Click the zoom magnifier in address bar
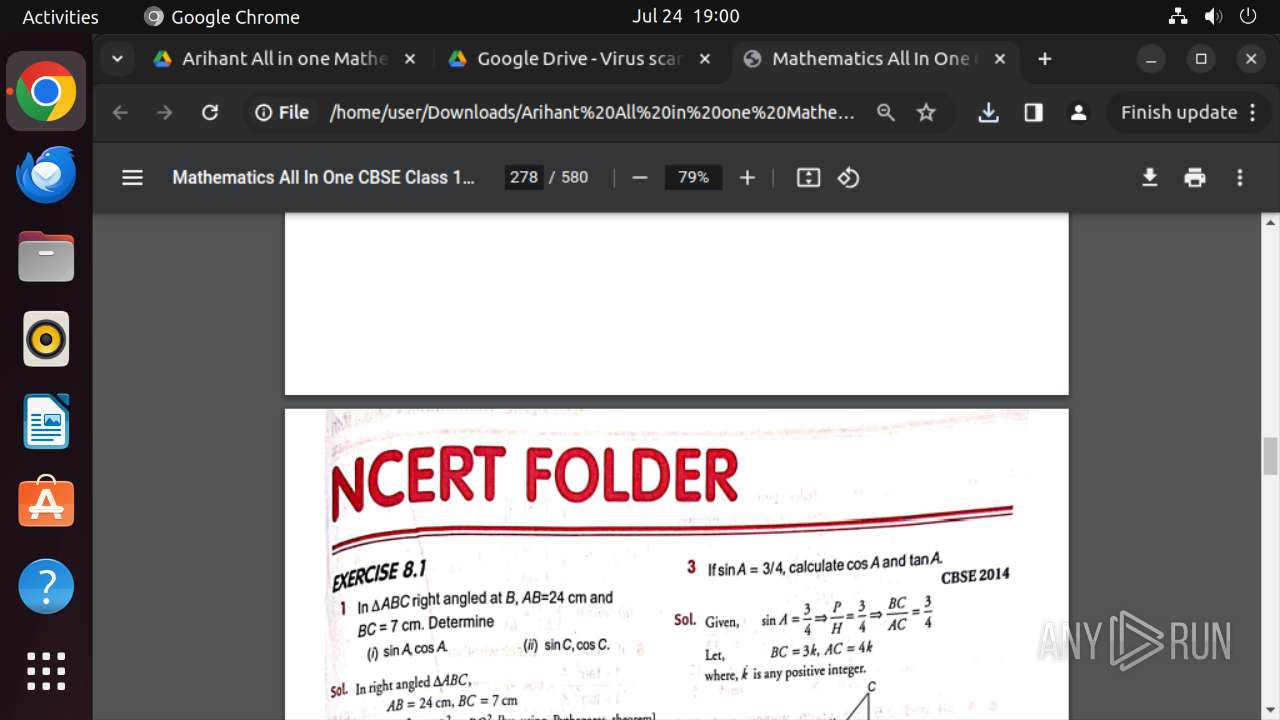This screenshot has width=1280, height=720. coord(885,113)
